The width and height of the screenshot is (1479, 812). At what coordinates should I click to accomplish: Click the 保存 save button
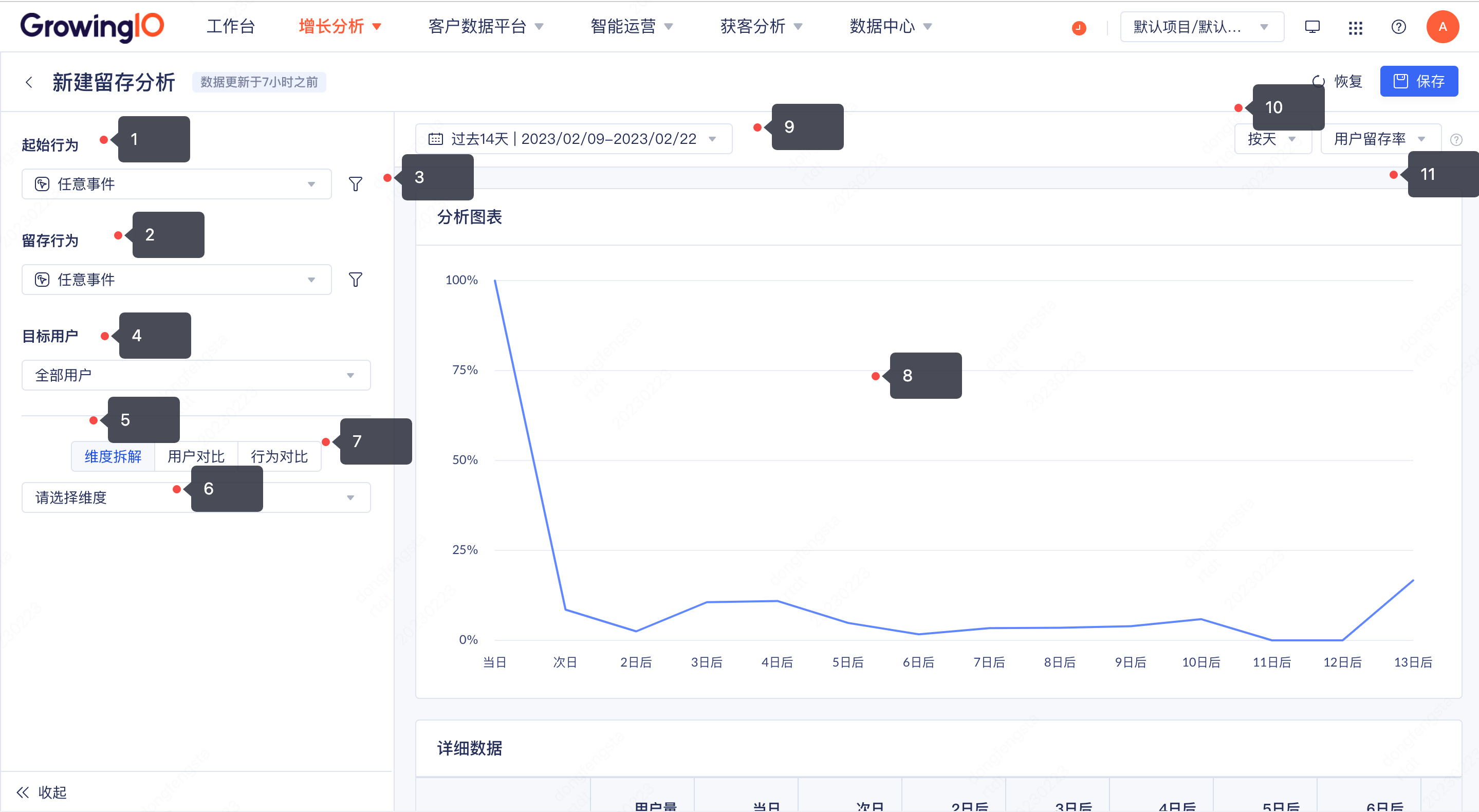[x=1419, y=82]
